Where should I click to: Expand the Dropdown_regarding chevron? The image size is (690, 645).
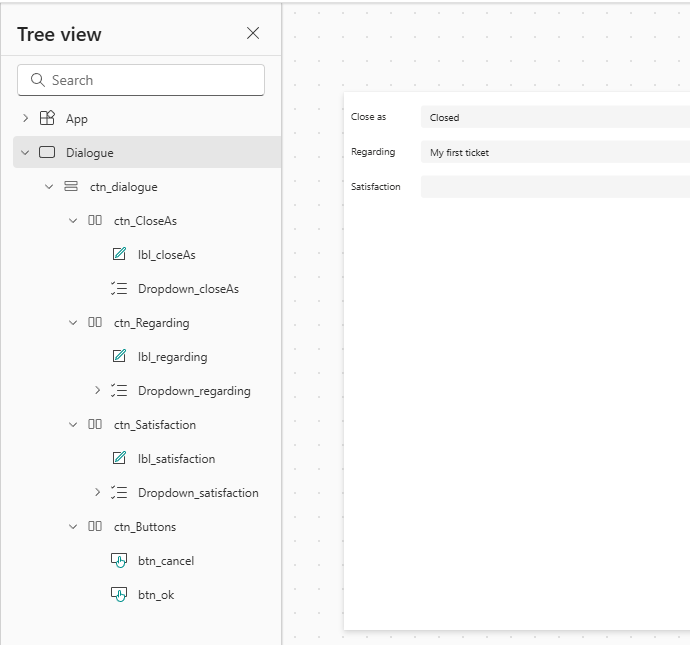point(97,390)
